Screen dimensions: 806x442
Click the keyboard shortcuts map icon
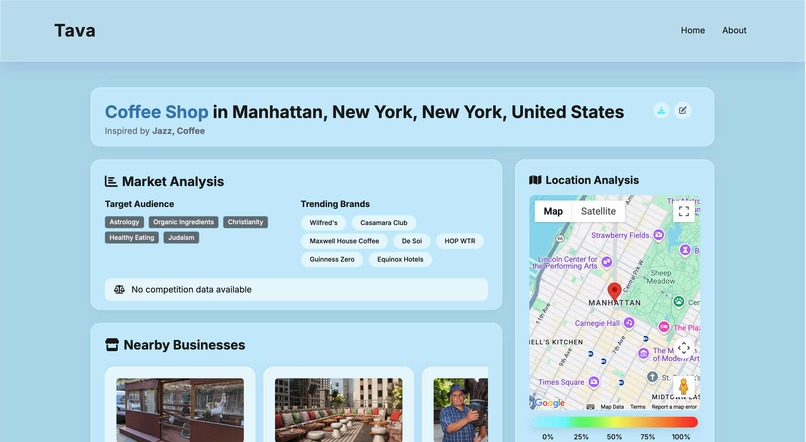click(591, 407)
